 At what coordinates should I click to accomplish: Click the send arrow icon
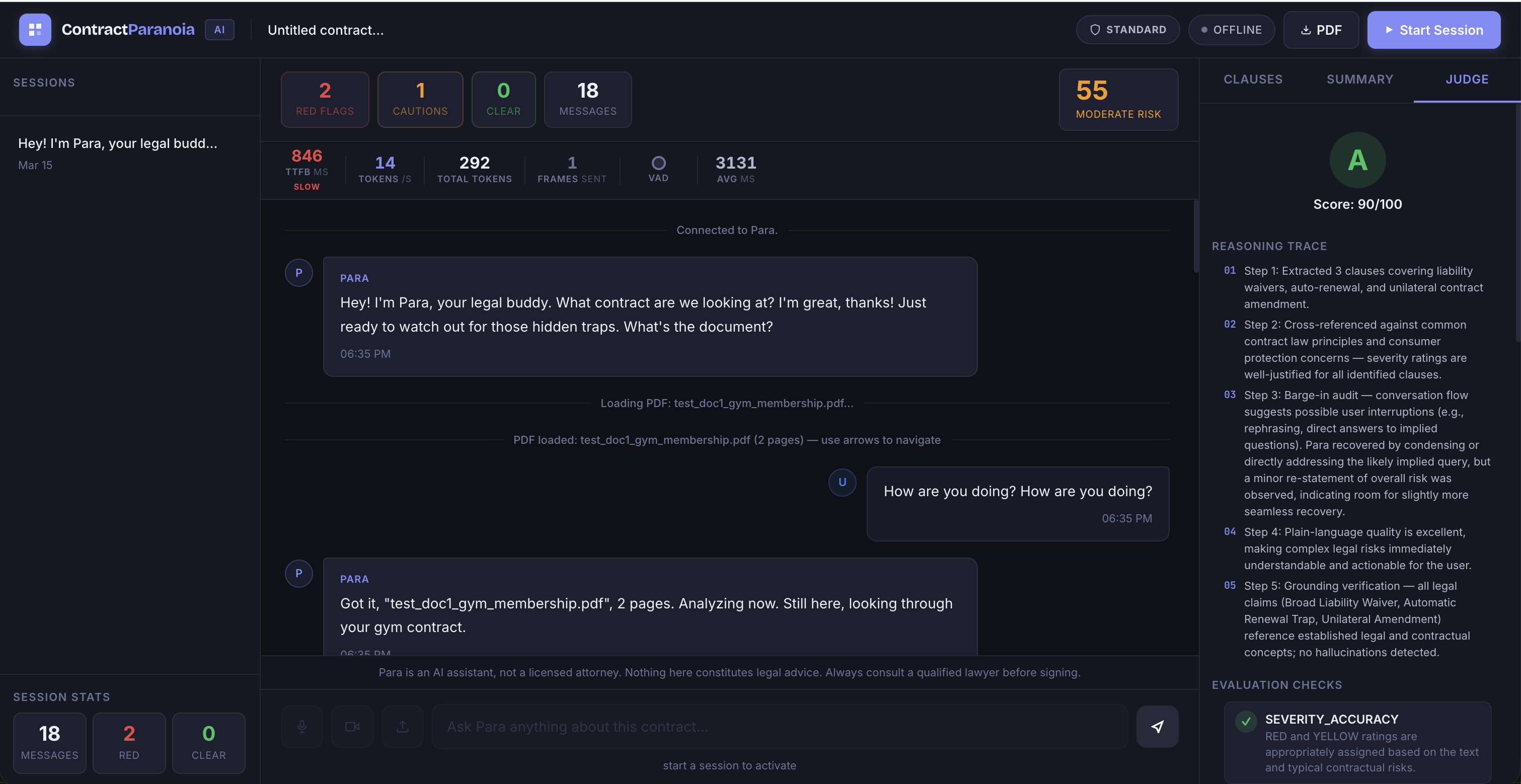click(x=1157, y=726)
